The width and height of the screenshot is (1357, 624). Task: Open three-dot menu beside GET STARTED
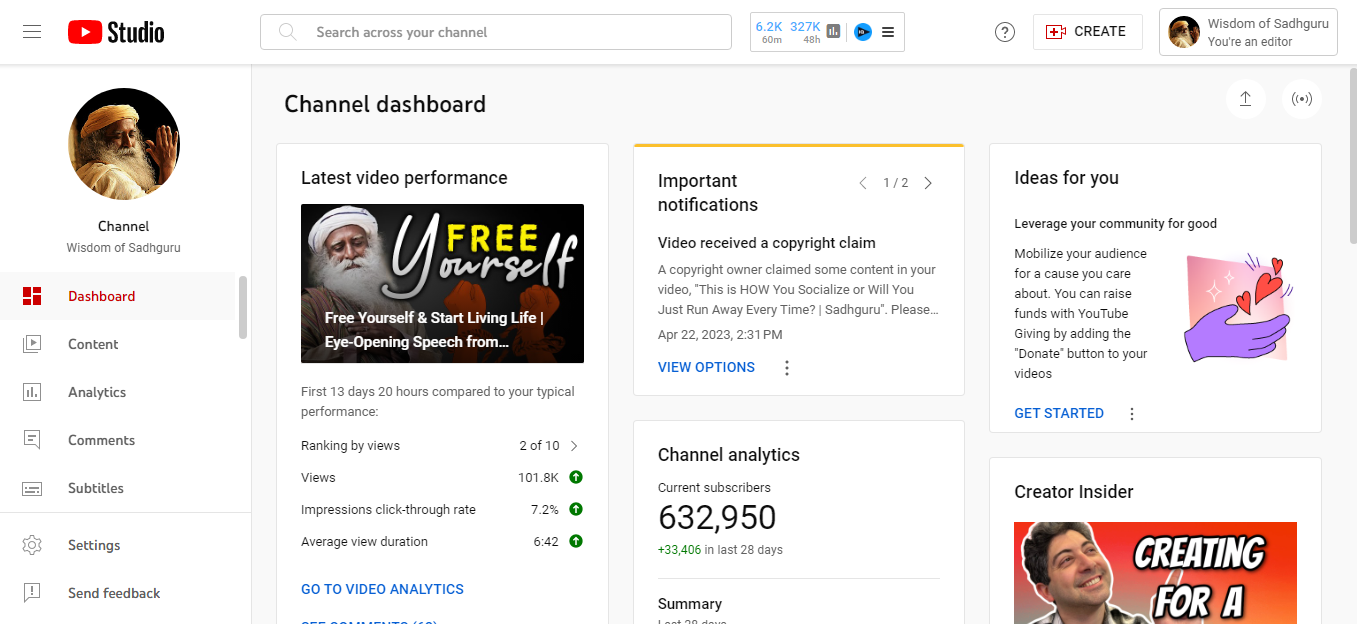tap(1132, 414)
